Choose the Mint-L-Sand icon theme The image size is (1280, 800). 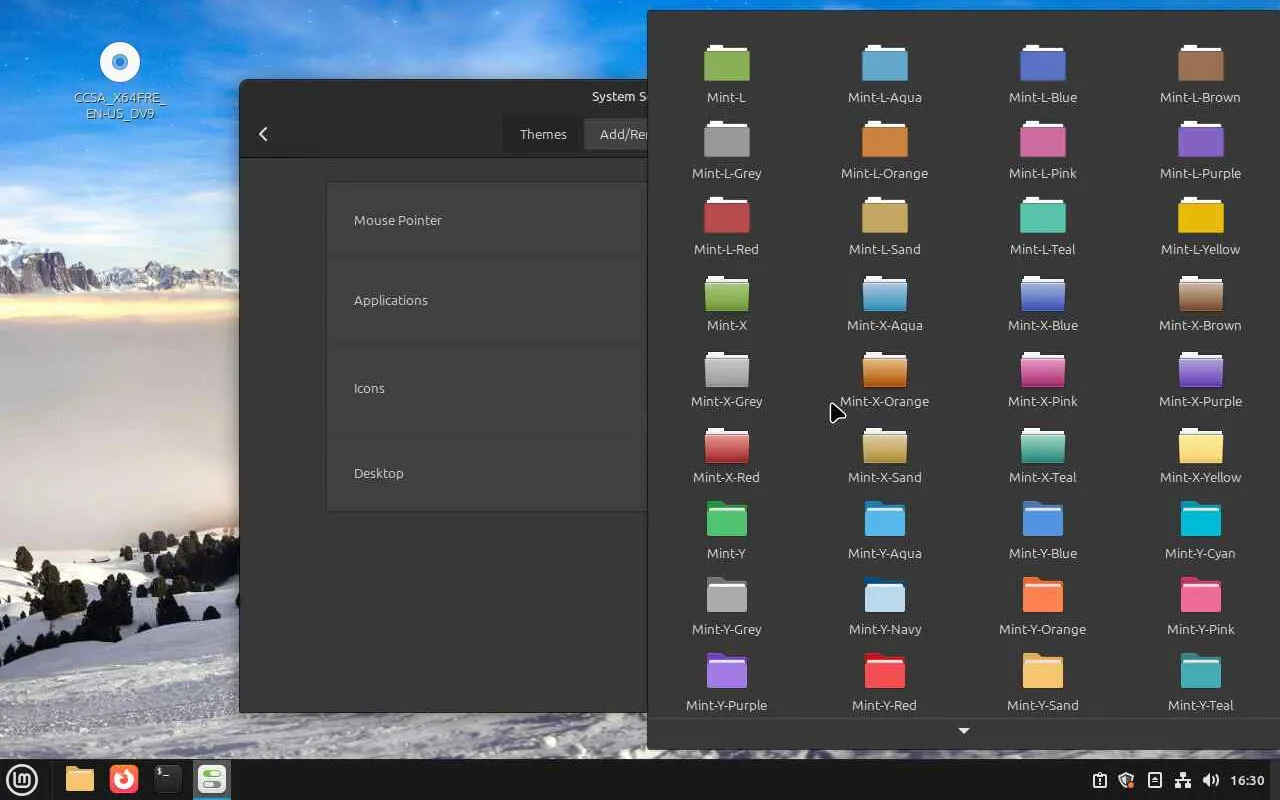coord(884,226)
